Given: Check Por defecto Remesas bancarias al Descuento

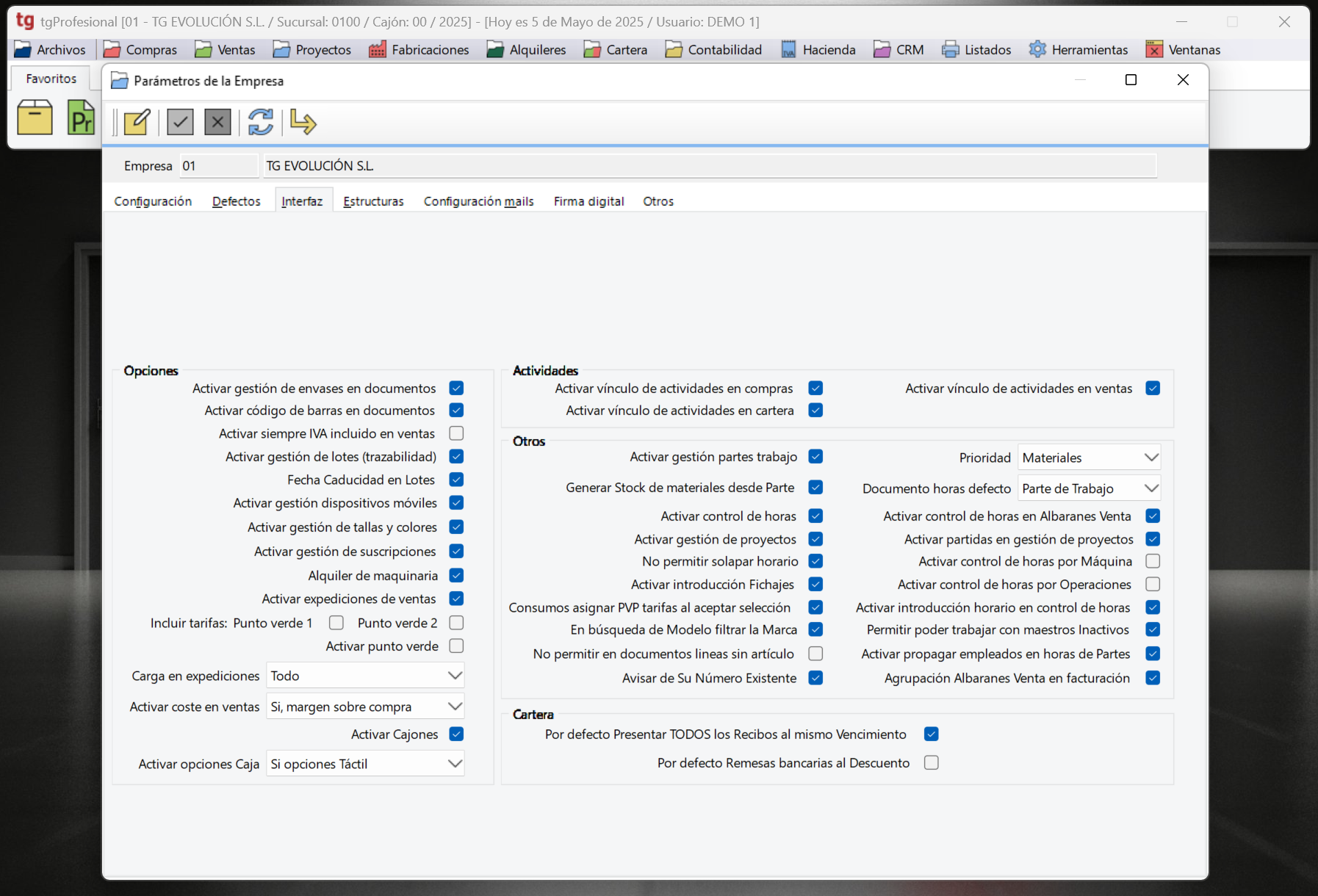Looking at the screenshot, I should [x=932, y=762].
